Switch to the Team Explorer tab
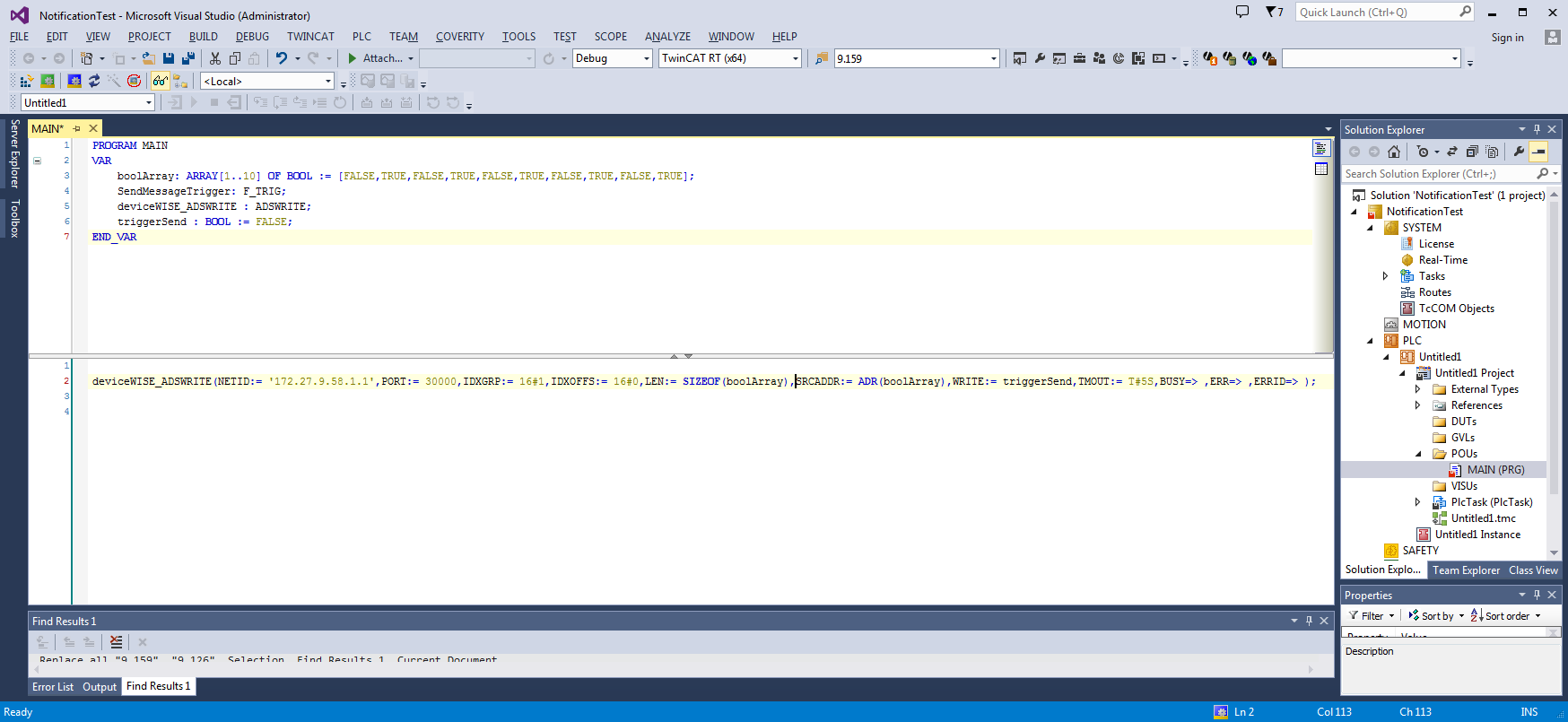 pyautogui.click(x=1466, y=570)
